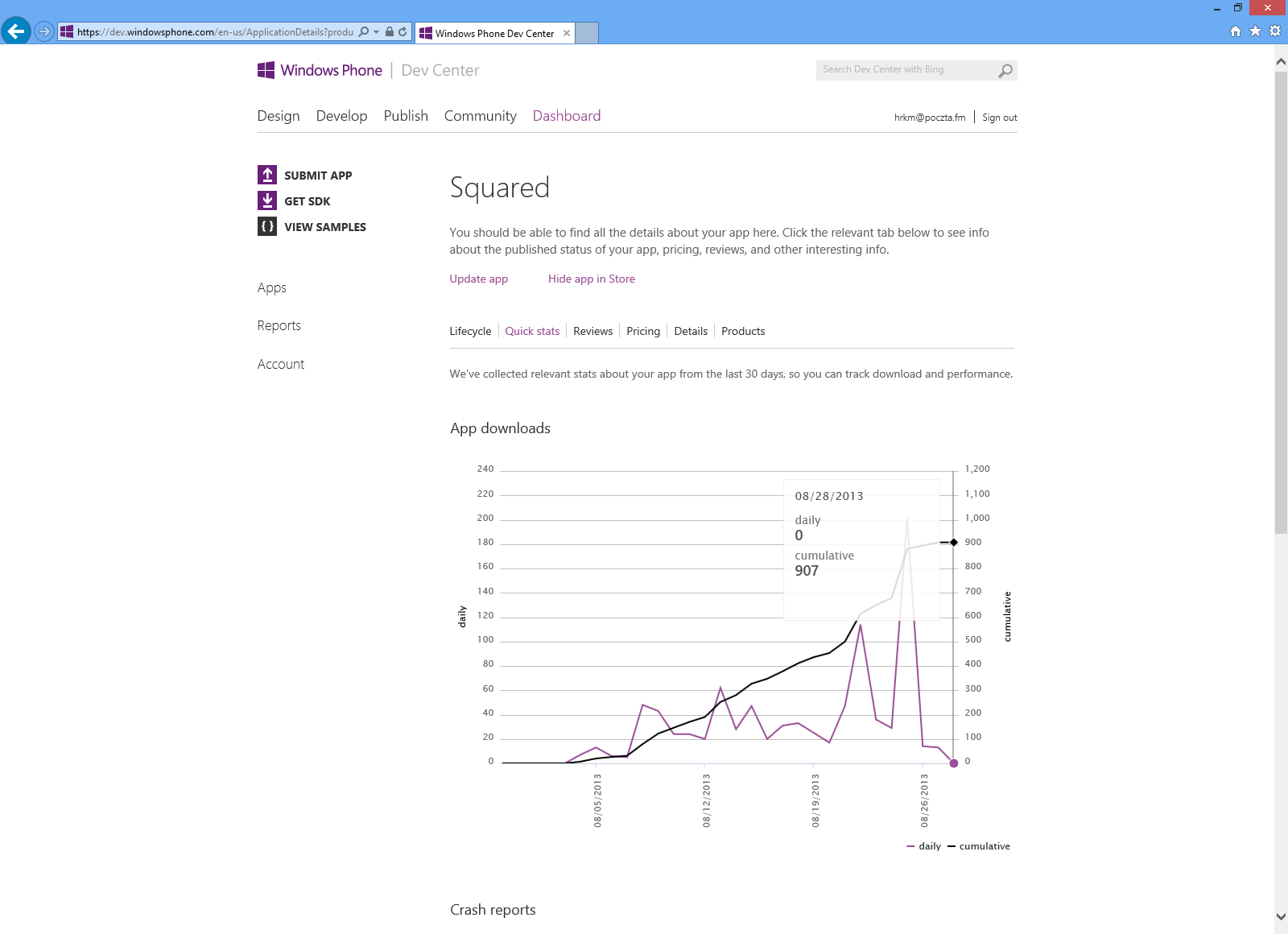This screenshot has width=1288, height=934.
Task: Click the vertical scrollbar thumb
Action: [1281, 303]
